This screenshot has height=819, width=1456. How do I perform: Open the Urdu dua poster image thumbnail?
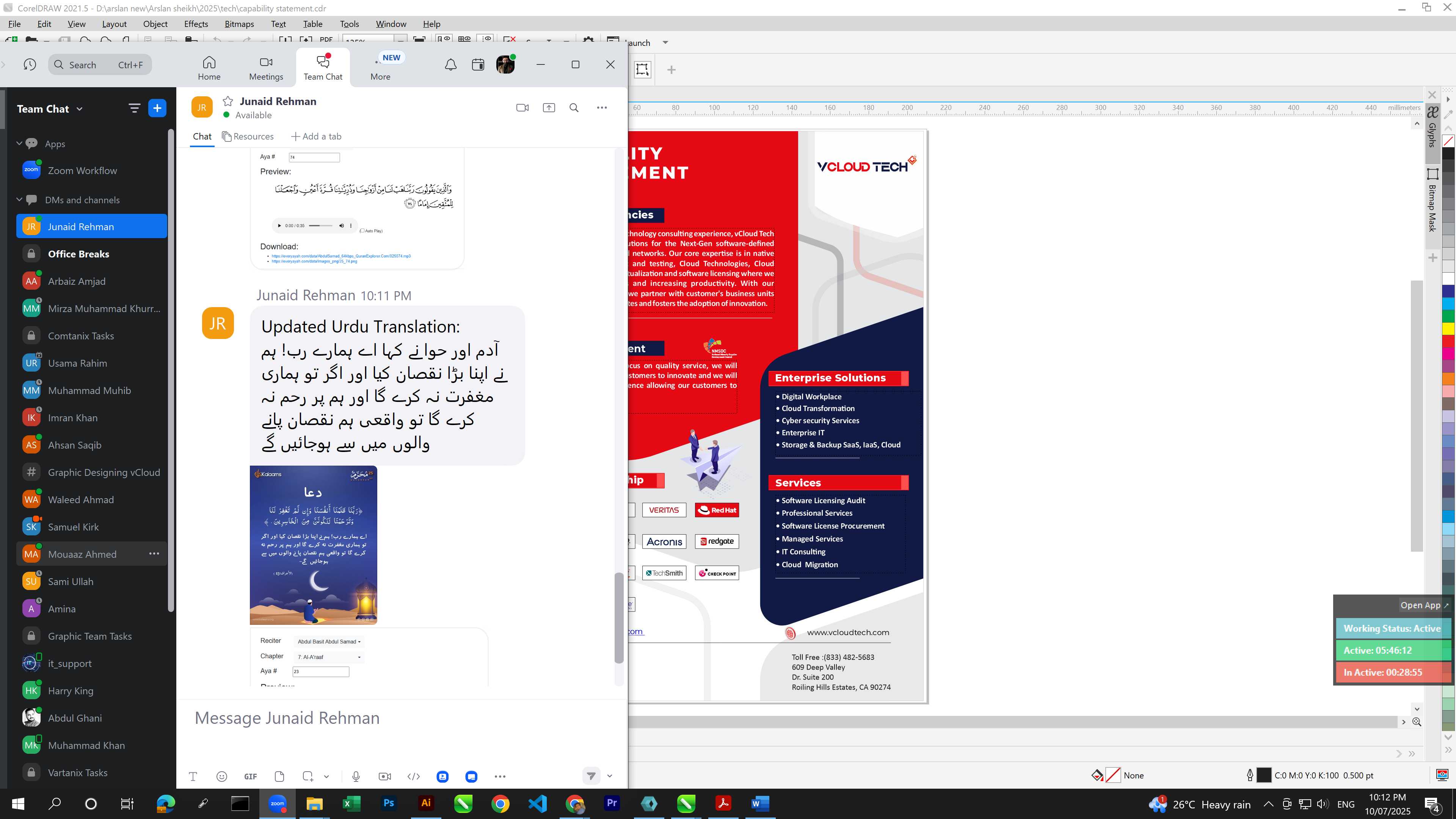[x=313, y=545]
